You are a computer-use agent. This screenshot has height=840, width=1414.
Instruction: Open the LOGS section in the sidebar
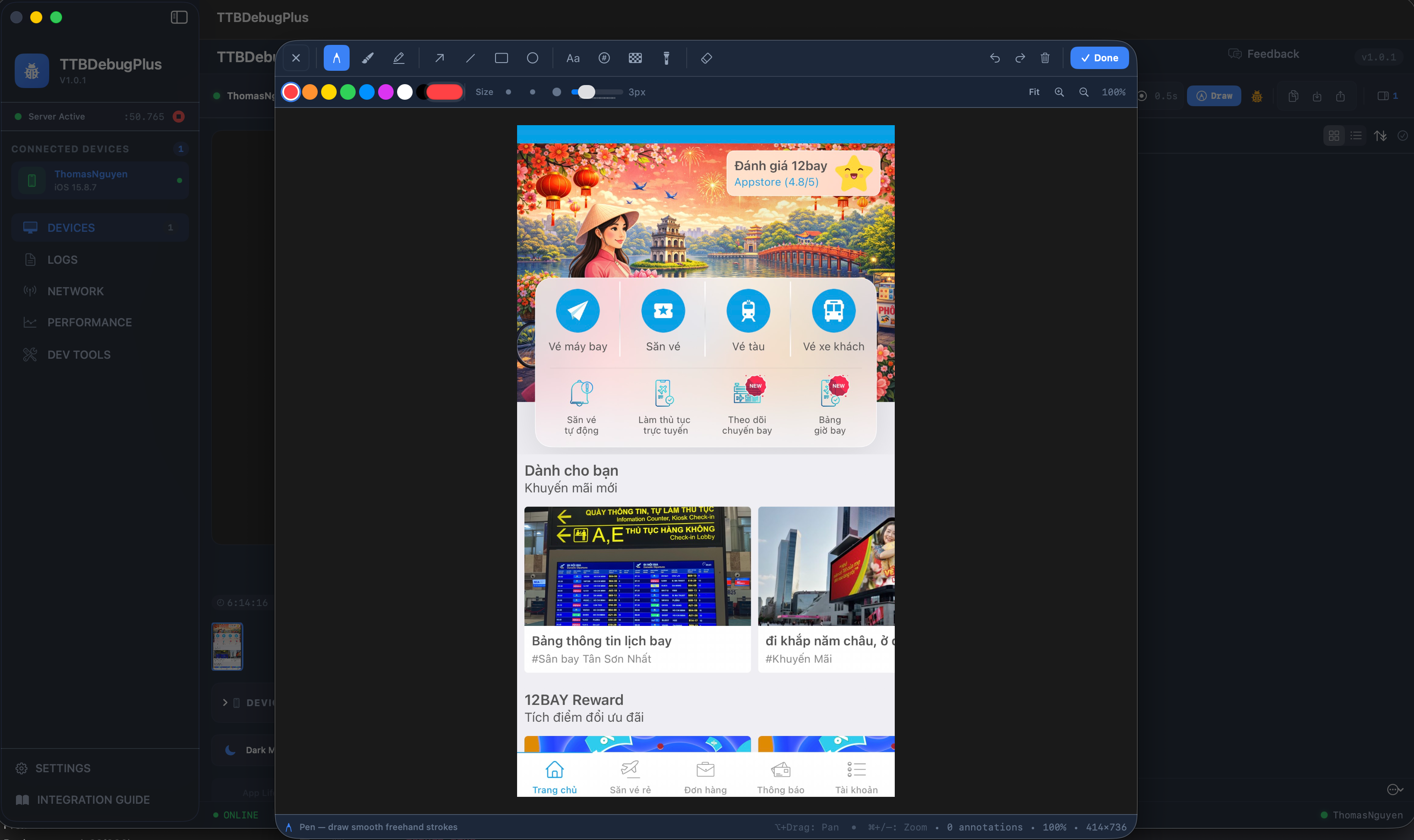pyautogui.click(x=62, y=259)
